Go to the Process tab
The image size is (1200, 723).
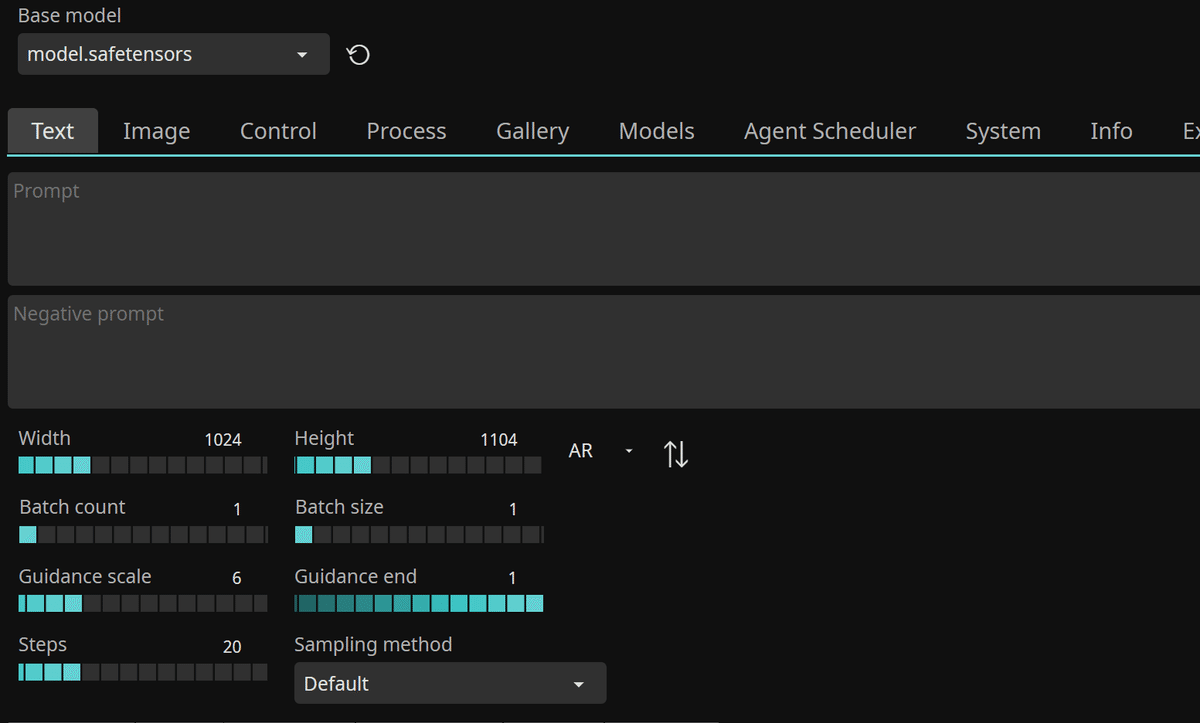pos(406,131)
